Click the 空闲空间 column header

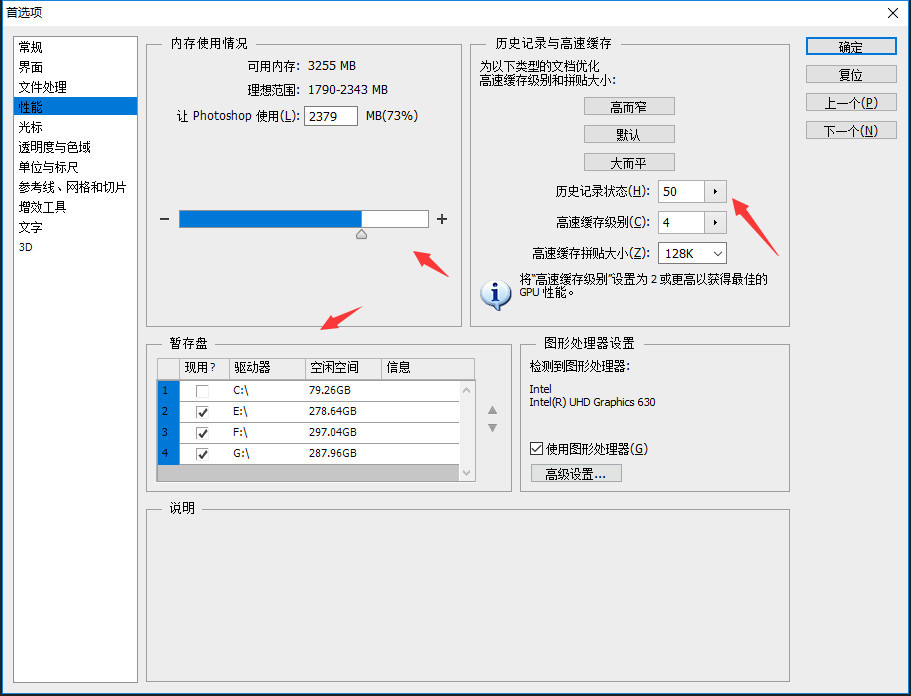(x=343, y=368)
